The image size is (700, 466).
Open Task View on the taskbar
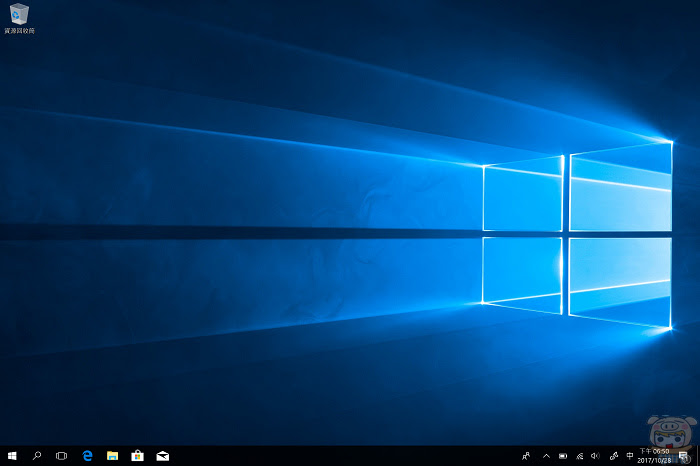(61, 456)
